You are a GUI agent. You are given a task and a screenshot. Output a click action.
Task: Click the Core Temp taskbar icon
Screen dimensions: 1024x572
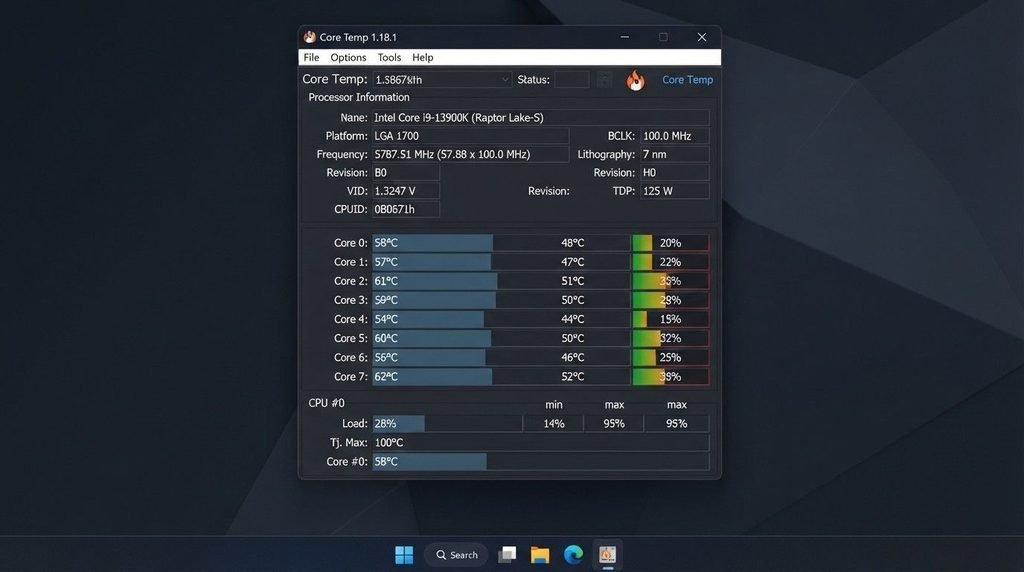coord(607,555)
